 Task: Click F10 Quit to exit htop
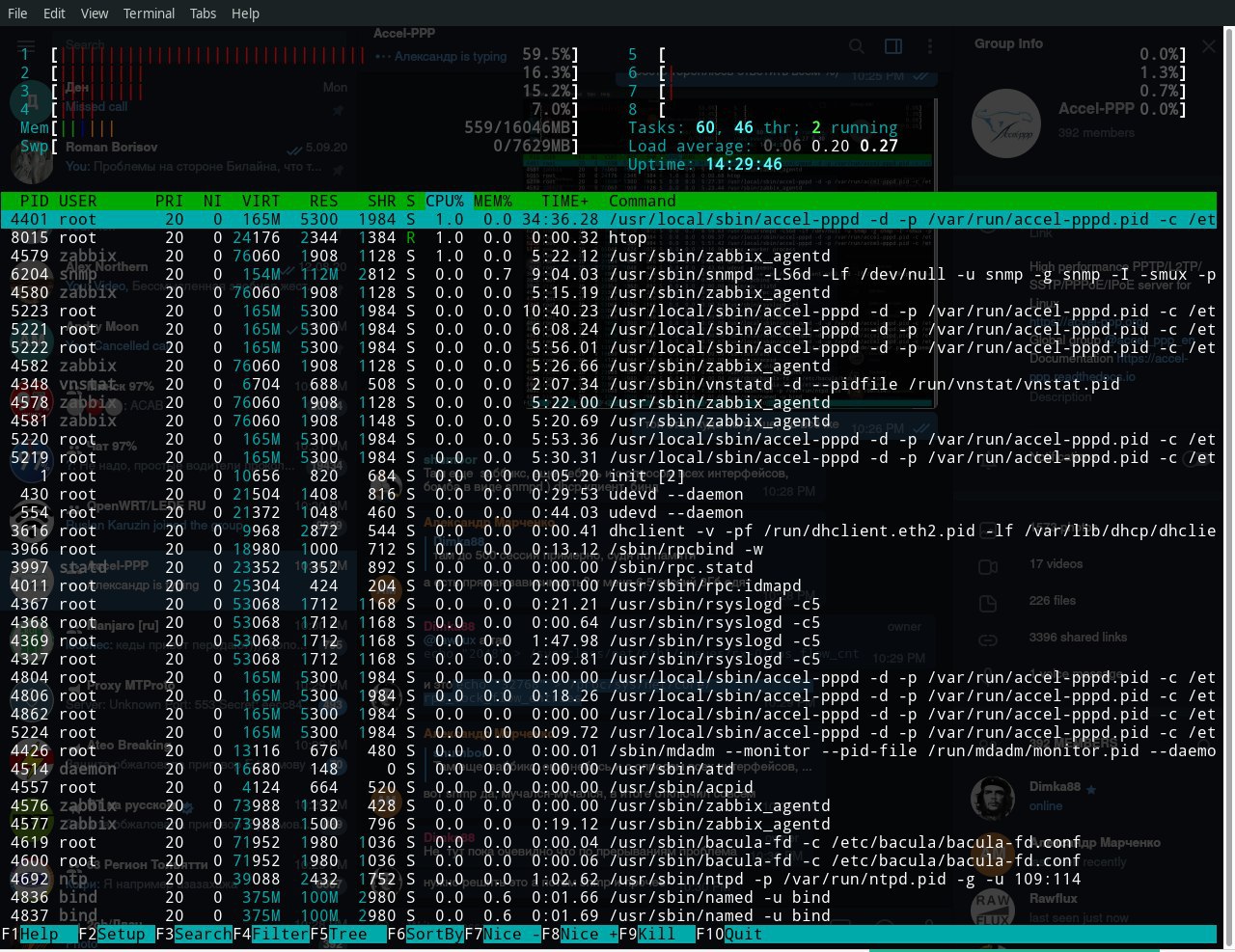point(743,934)
